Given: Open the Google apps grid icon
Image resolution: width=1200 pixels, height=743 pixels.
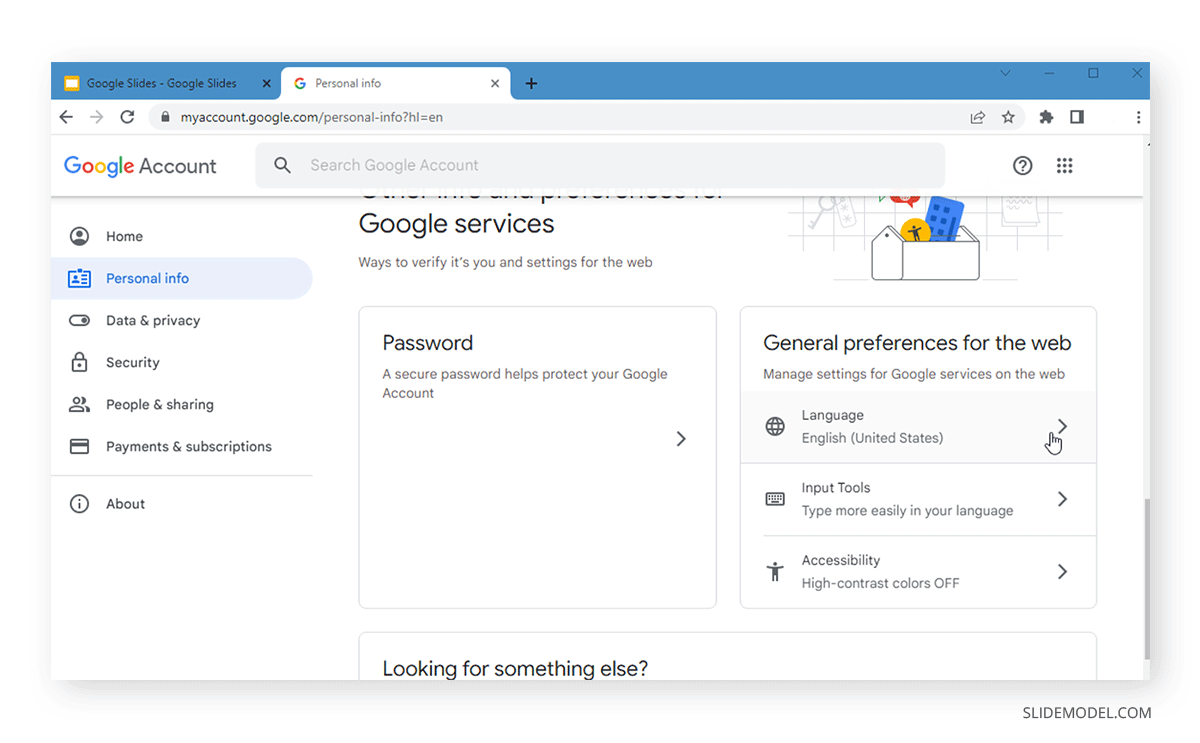Looking at the screenshot, I should 1064,166.
